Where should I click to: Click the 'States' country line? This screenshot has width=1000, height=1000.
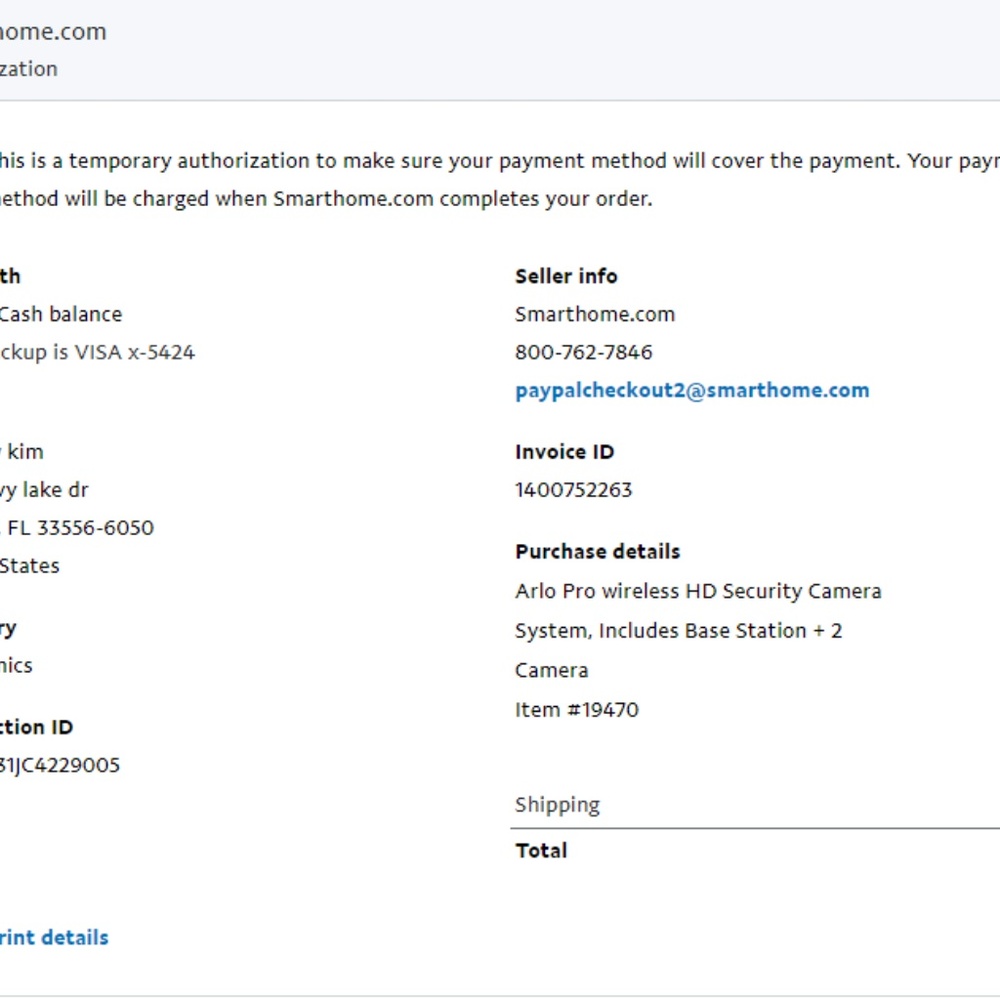(x=29, y=566)
